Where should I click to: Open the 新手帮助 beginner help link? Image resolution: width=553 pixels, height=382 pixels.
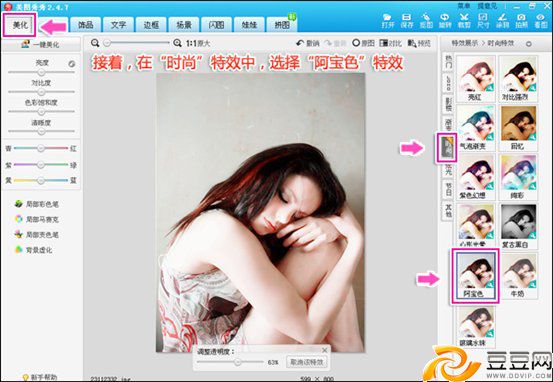(40, 377)
